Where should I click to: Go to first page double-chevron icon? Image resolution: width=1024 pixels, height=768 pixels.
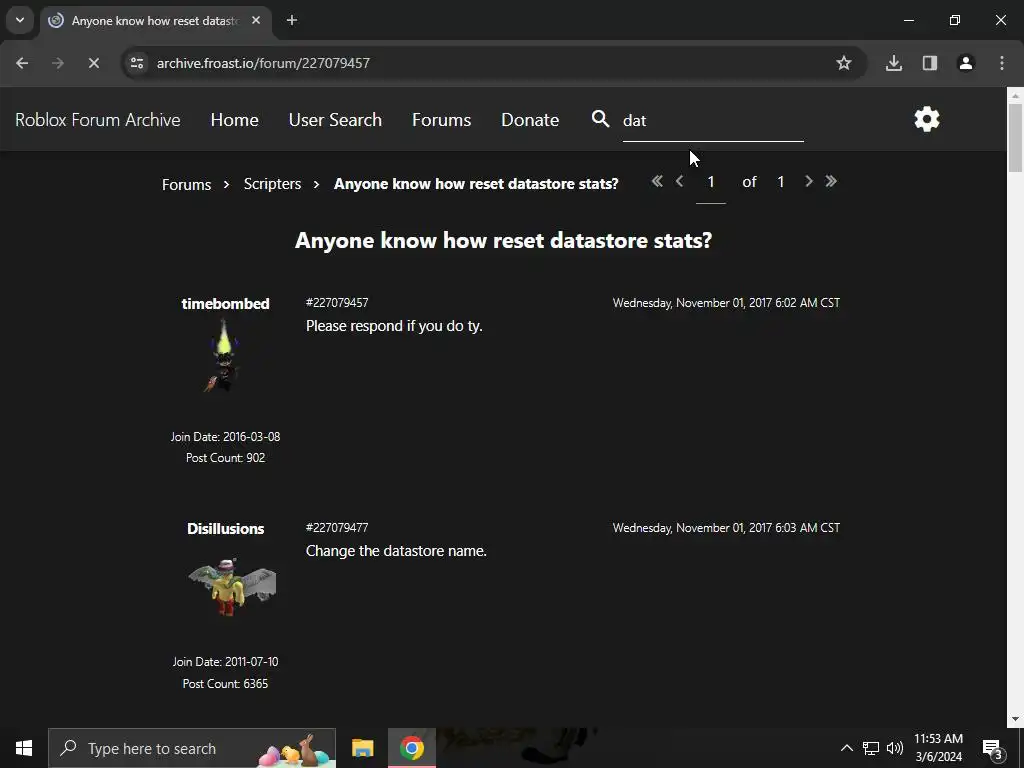tap(657, 182)
